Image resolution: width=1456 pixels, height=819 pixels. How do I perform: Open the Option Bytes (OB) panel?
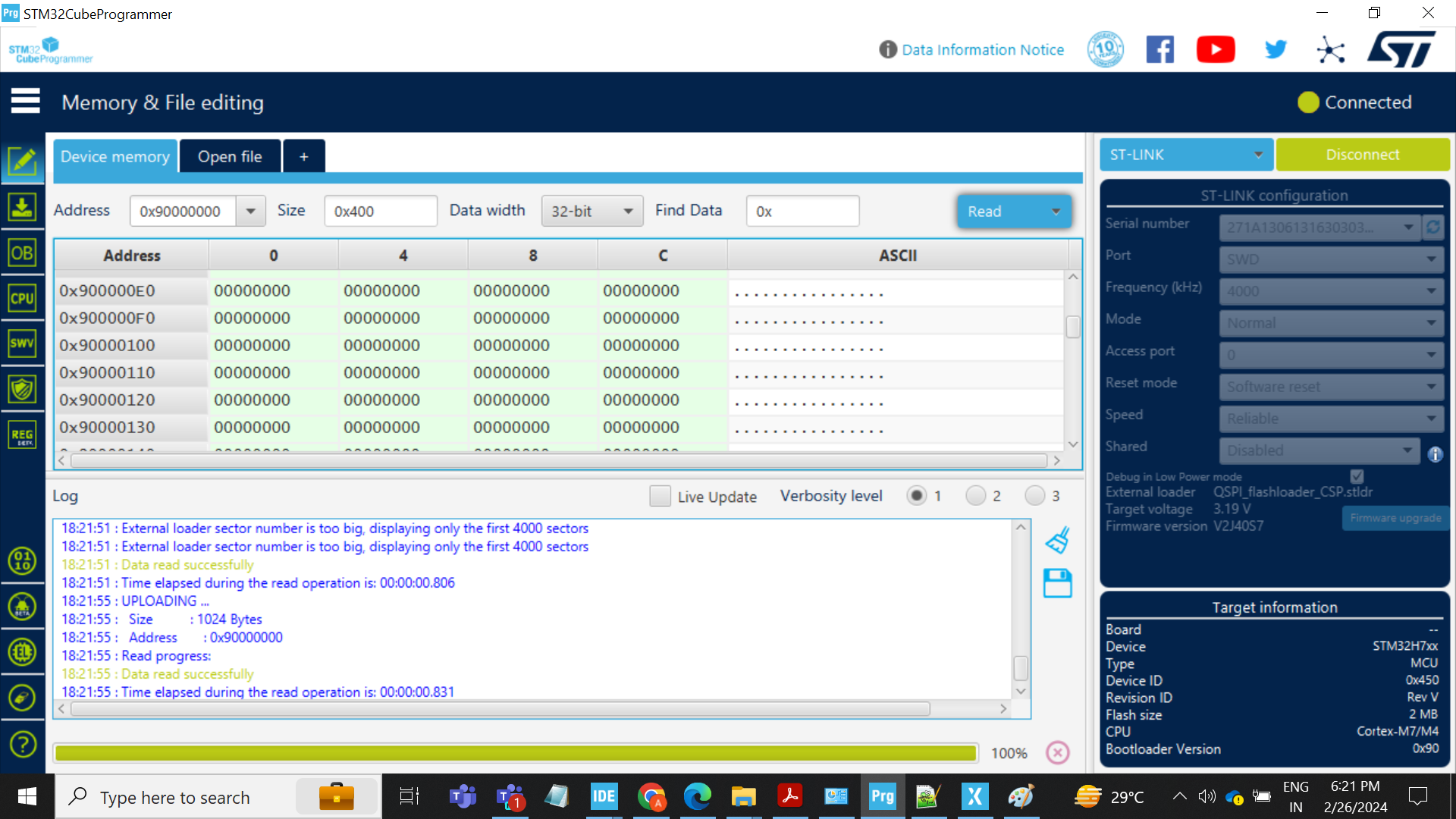click(22, 253)
